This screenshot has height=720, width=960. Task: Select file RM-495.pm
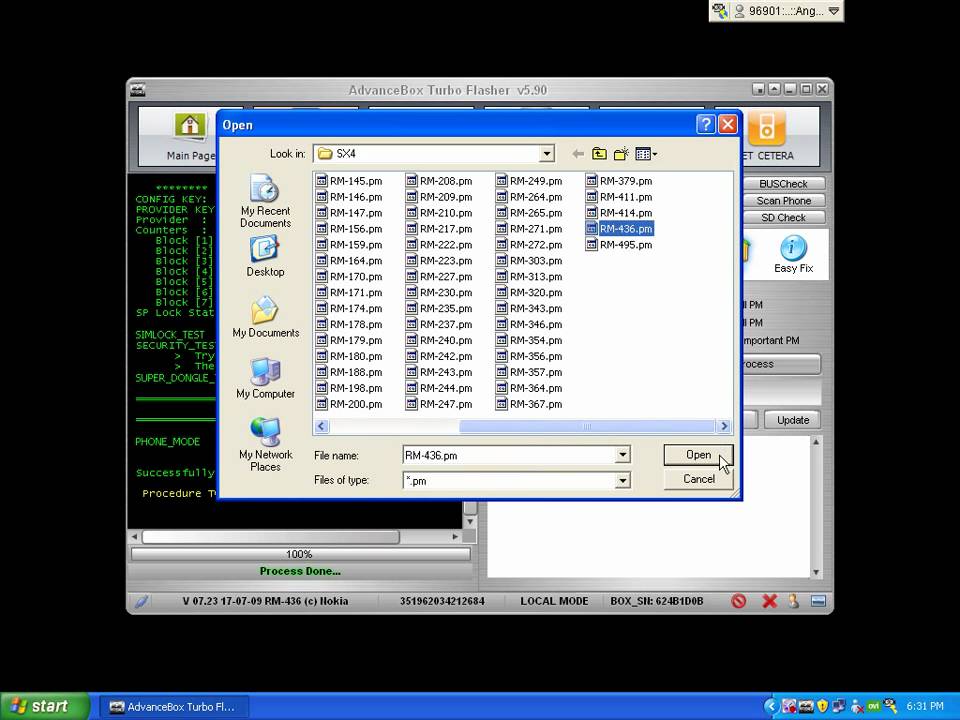pos(619,245)
